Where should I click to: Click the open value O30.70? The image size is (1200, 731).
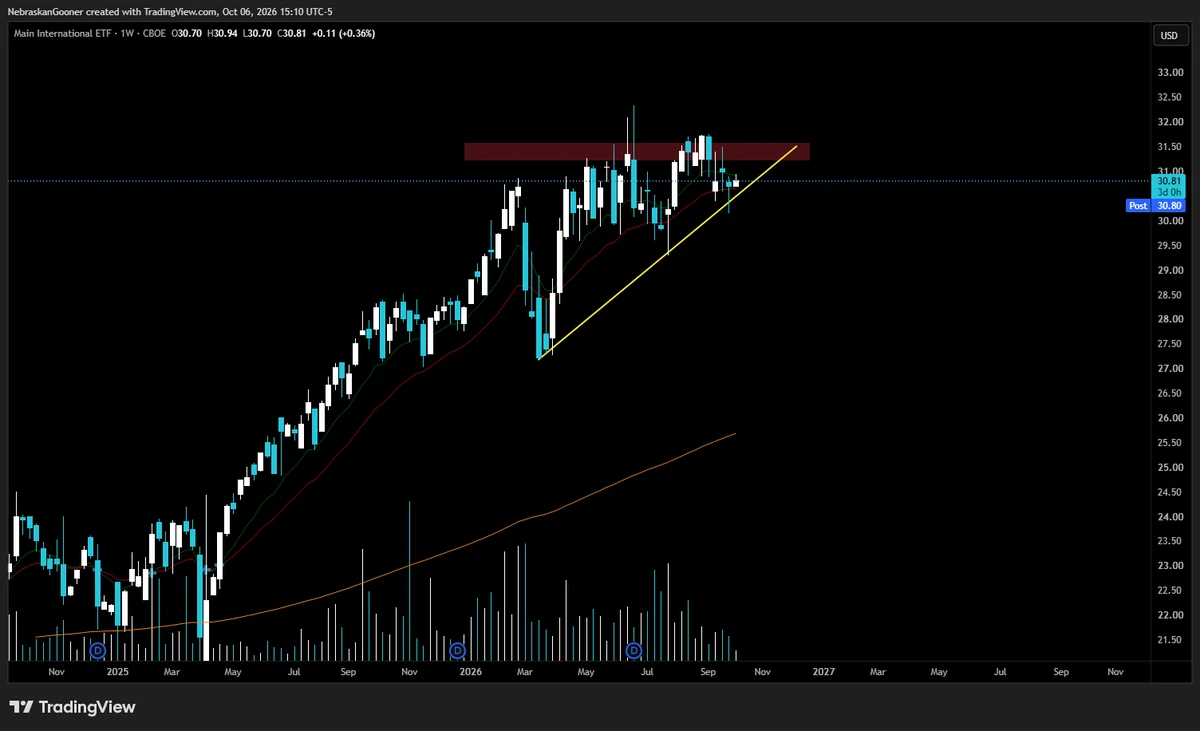(186, 33)
